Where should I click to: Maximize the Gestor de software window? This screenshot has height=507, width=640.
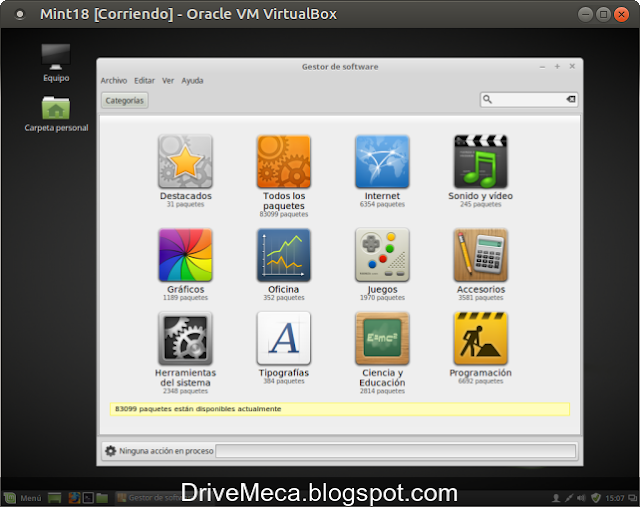coord(557,67)
